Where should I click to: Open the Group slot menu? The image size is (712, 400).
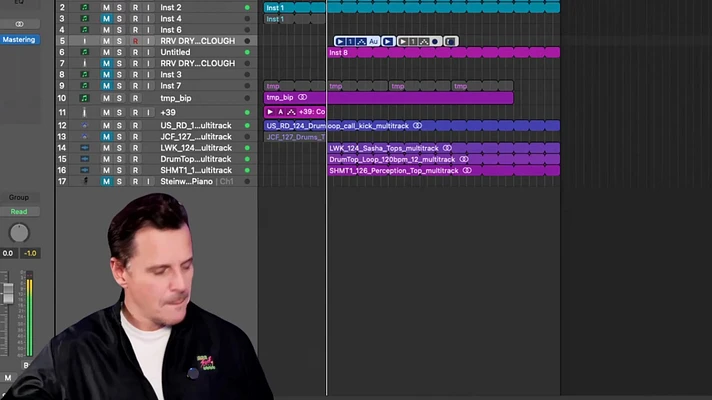(19, 198)
